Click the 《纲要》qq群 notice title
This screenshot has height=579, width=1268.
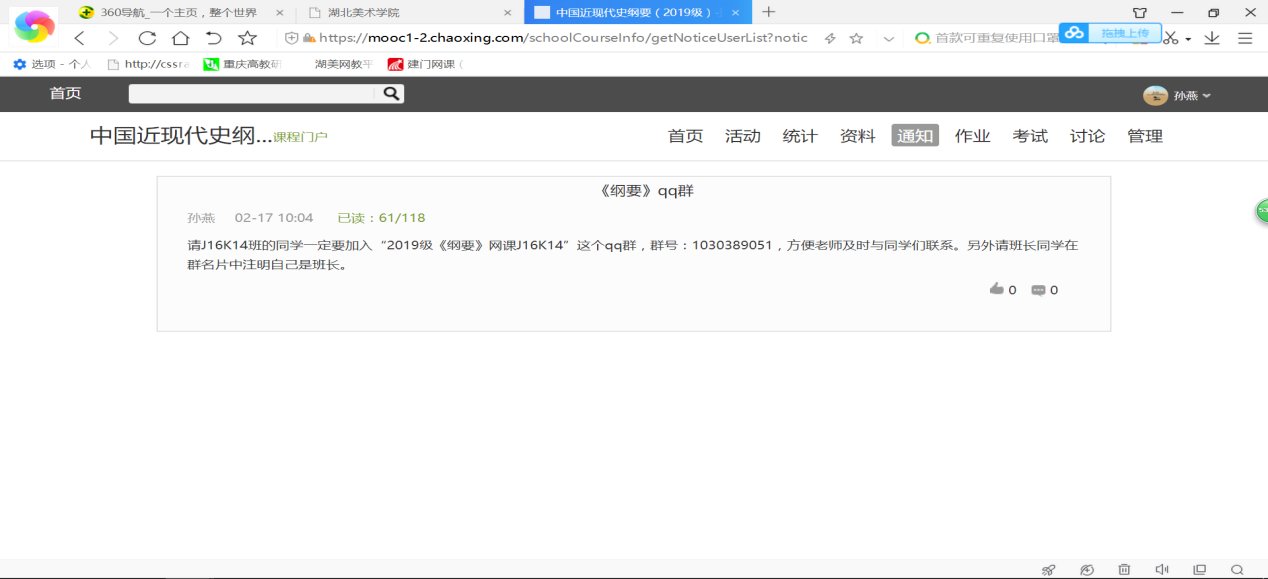pyautogui.click(x=647, y=191)
